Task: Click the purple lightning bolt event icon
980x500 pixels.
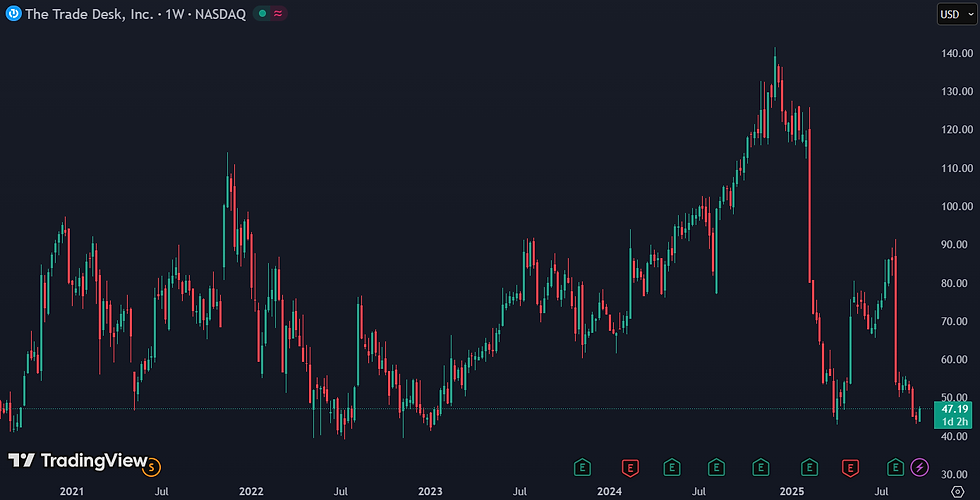Action: click(919, 466)
